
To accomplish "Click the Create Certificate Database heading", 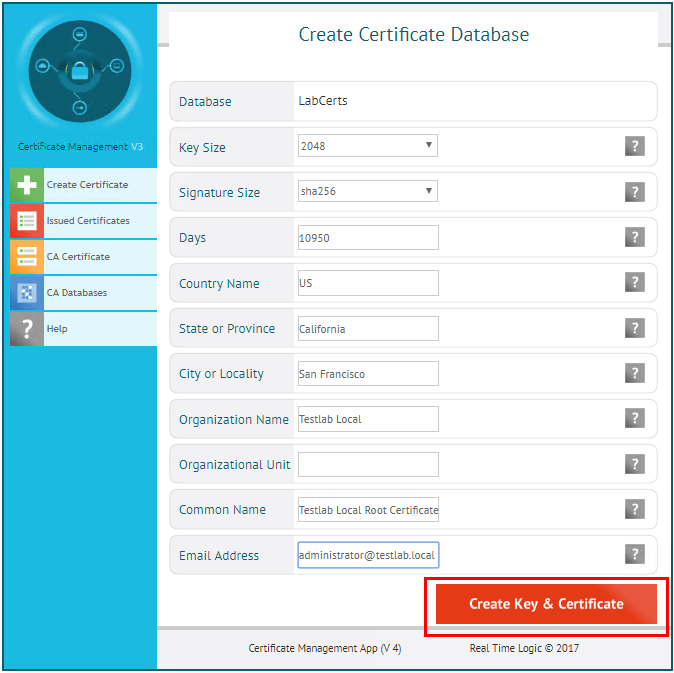I will 414,34.
